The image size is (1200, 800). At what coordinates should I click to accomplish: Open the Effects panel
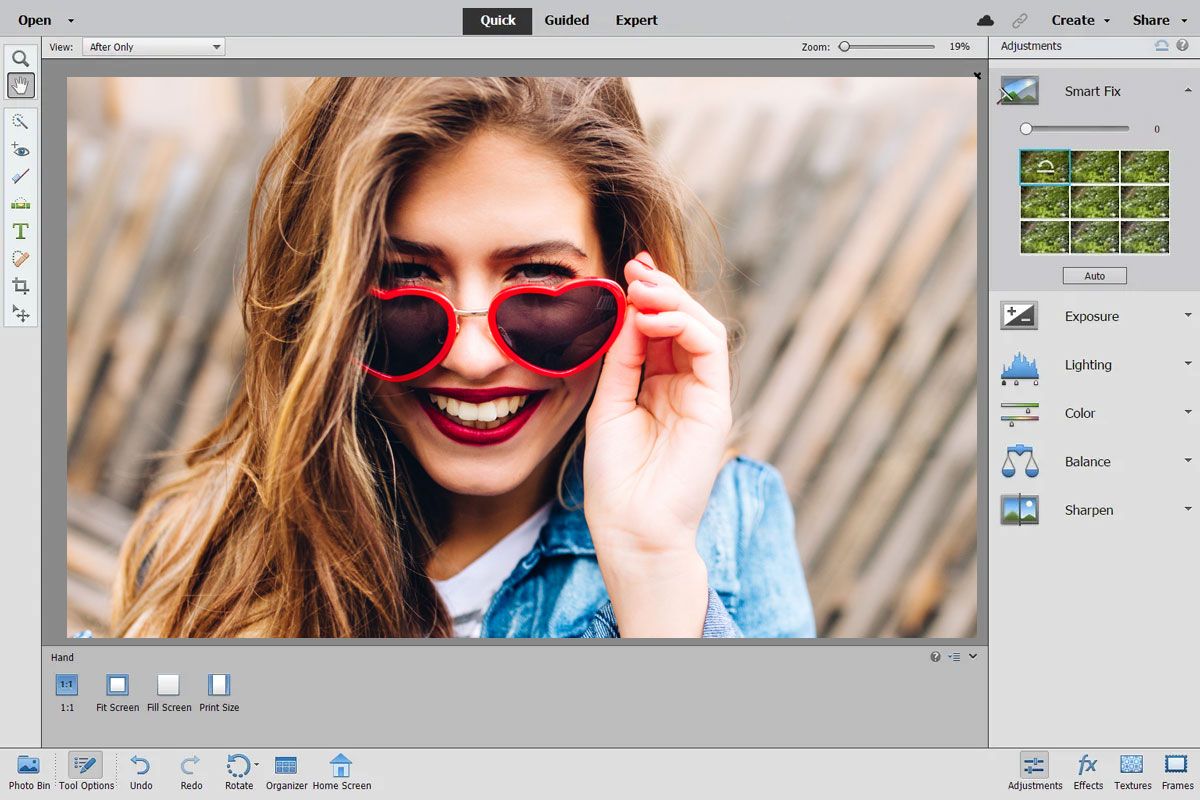pyautogui.click(x=1087, y=770)
